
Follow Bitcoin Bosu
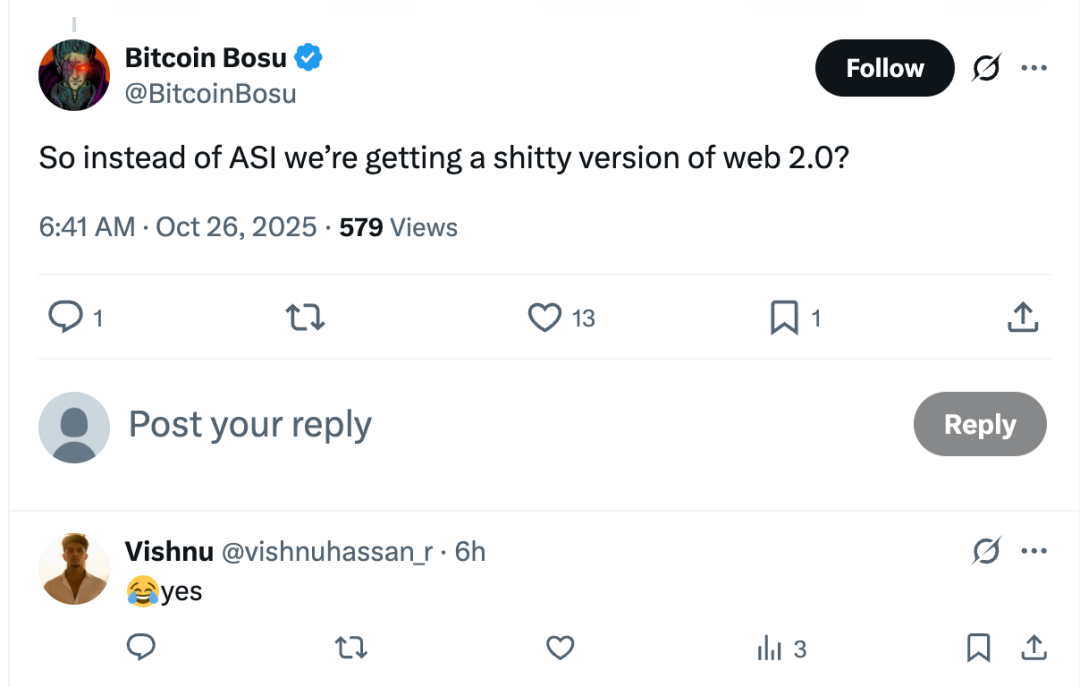point(884,68)
